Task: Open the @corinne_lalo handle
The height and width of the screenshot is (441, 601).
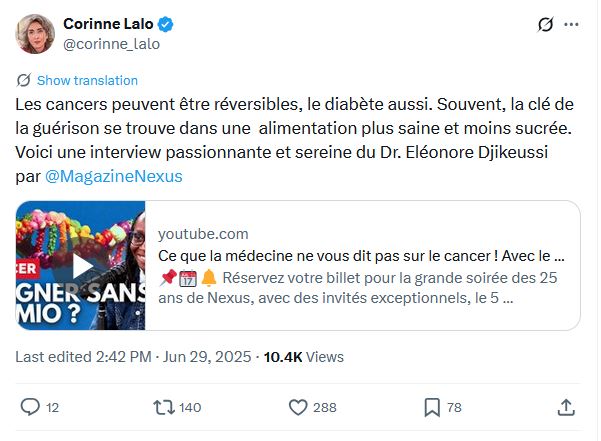Action: tap(111, 44)
